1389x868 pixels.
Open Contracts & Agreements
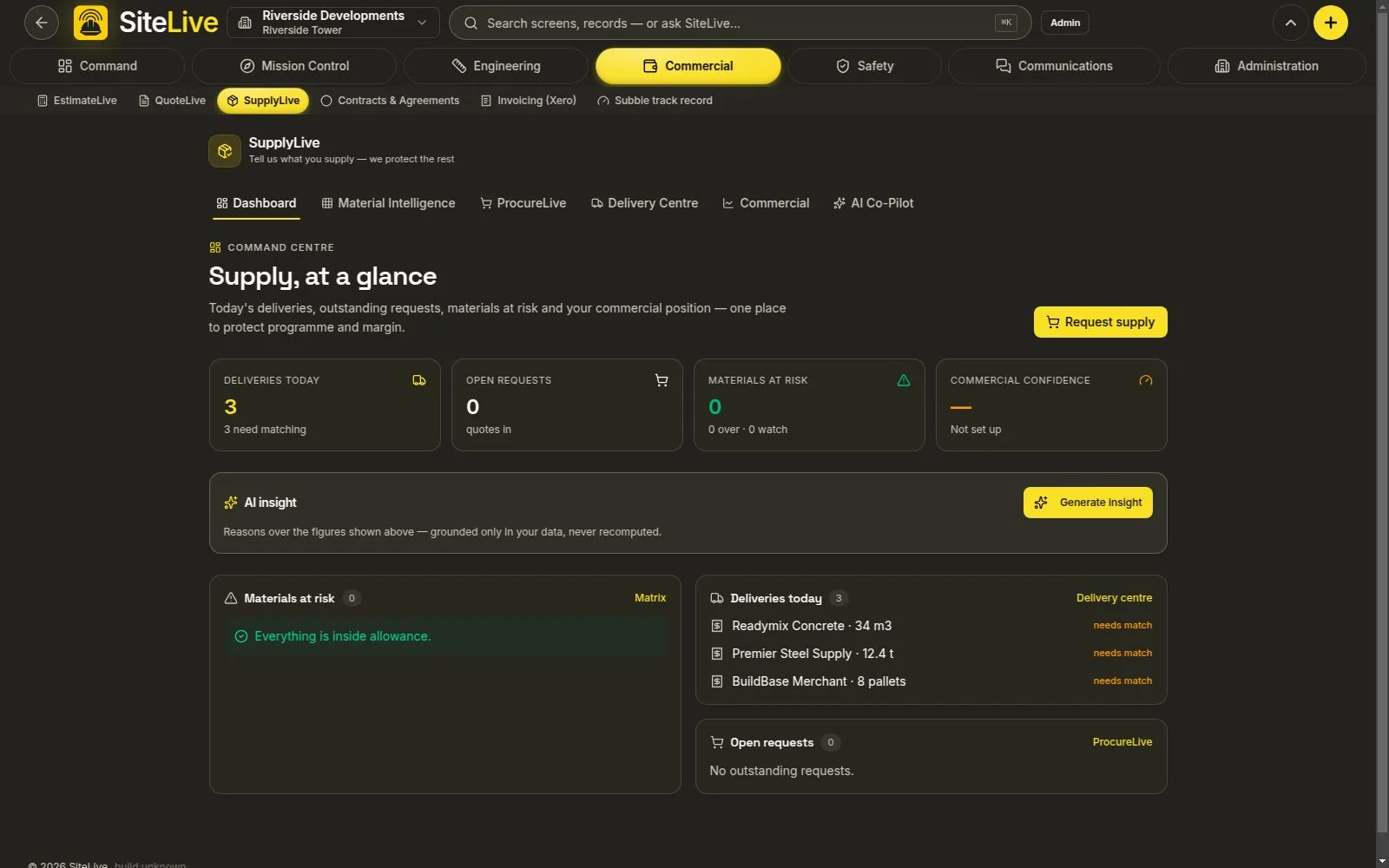click(390, 101)
